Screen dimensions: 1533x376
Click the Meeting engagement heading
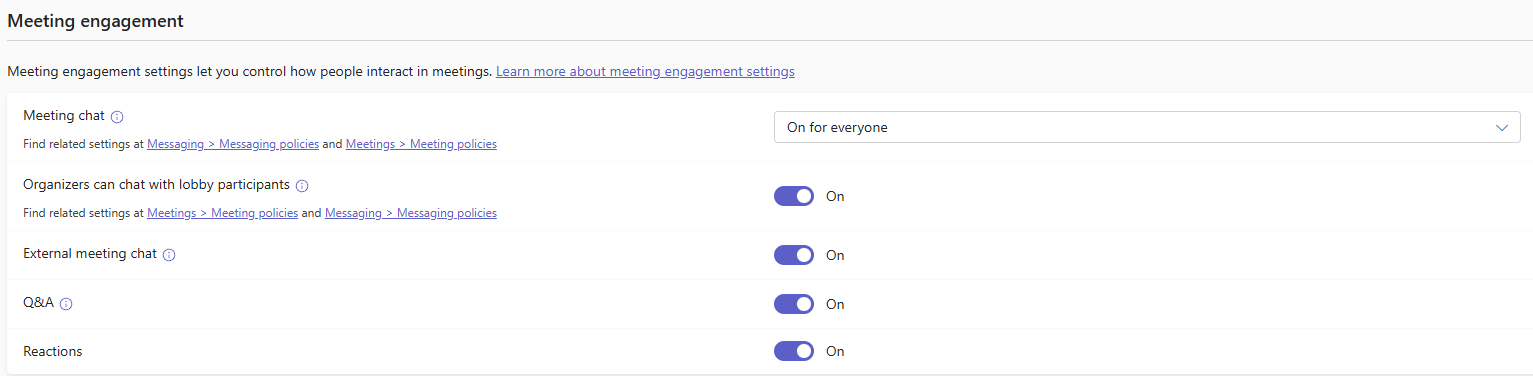(x=96, y=20)
